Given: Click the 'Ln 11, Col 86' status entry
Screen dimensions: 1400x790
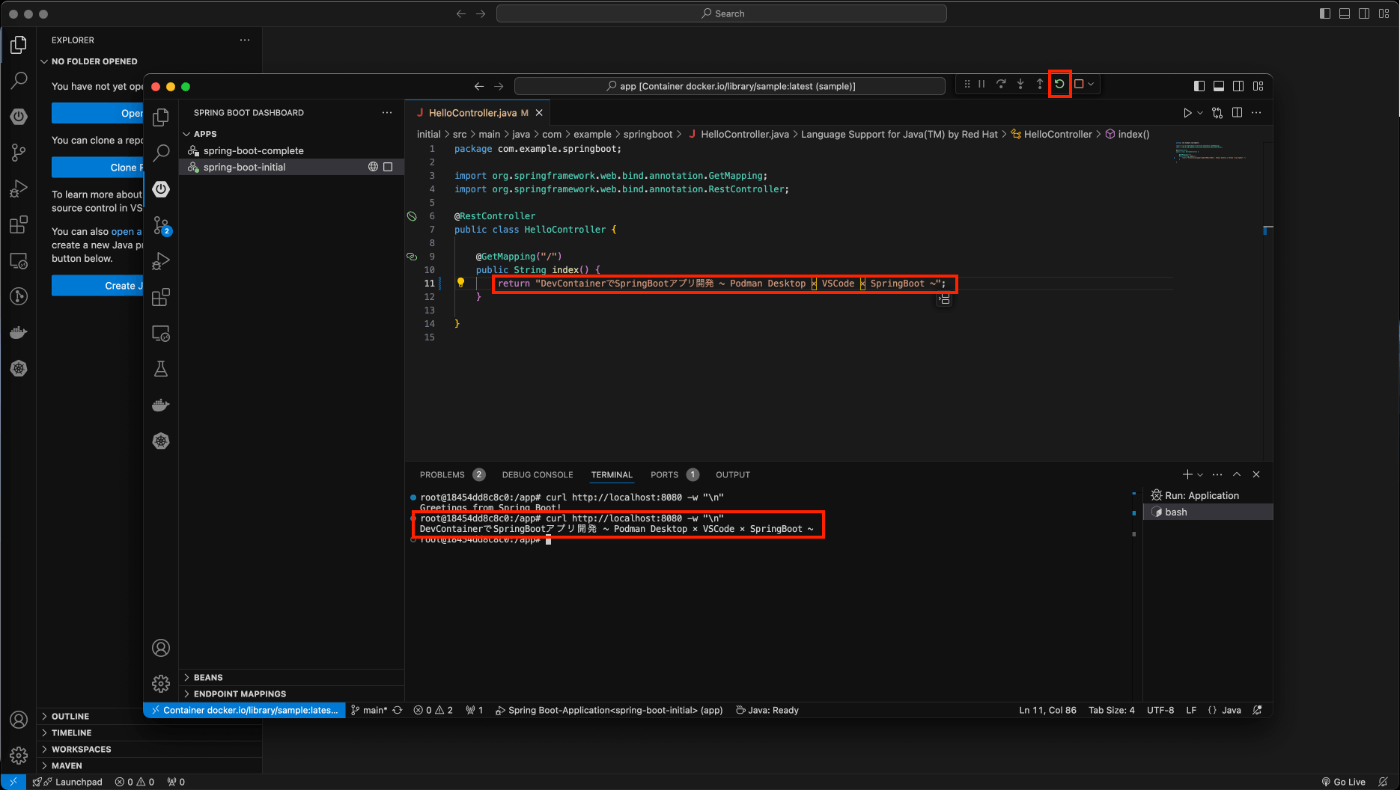Looking at the screenshot, I should tap(1048, 710).
